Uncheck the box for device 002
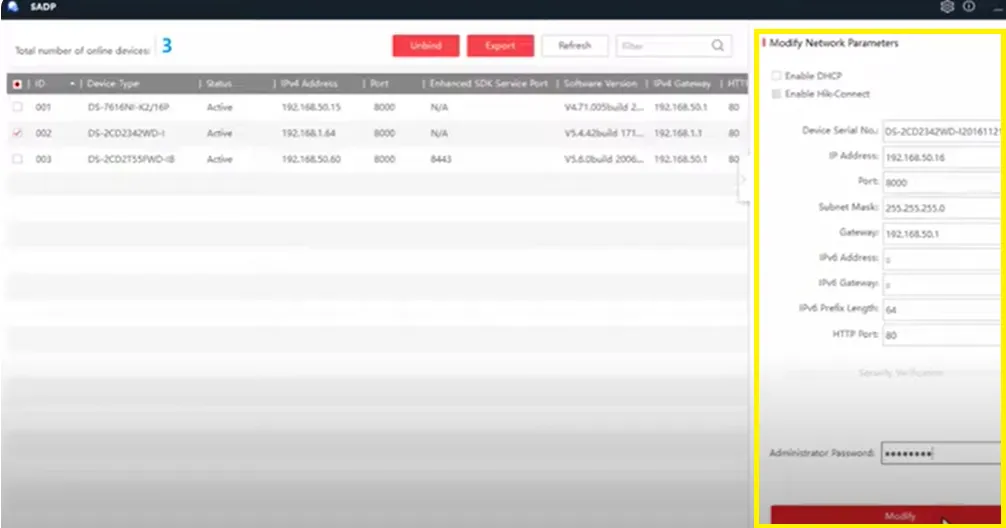 (17, 133)
